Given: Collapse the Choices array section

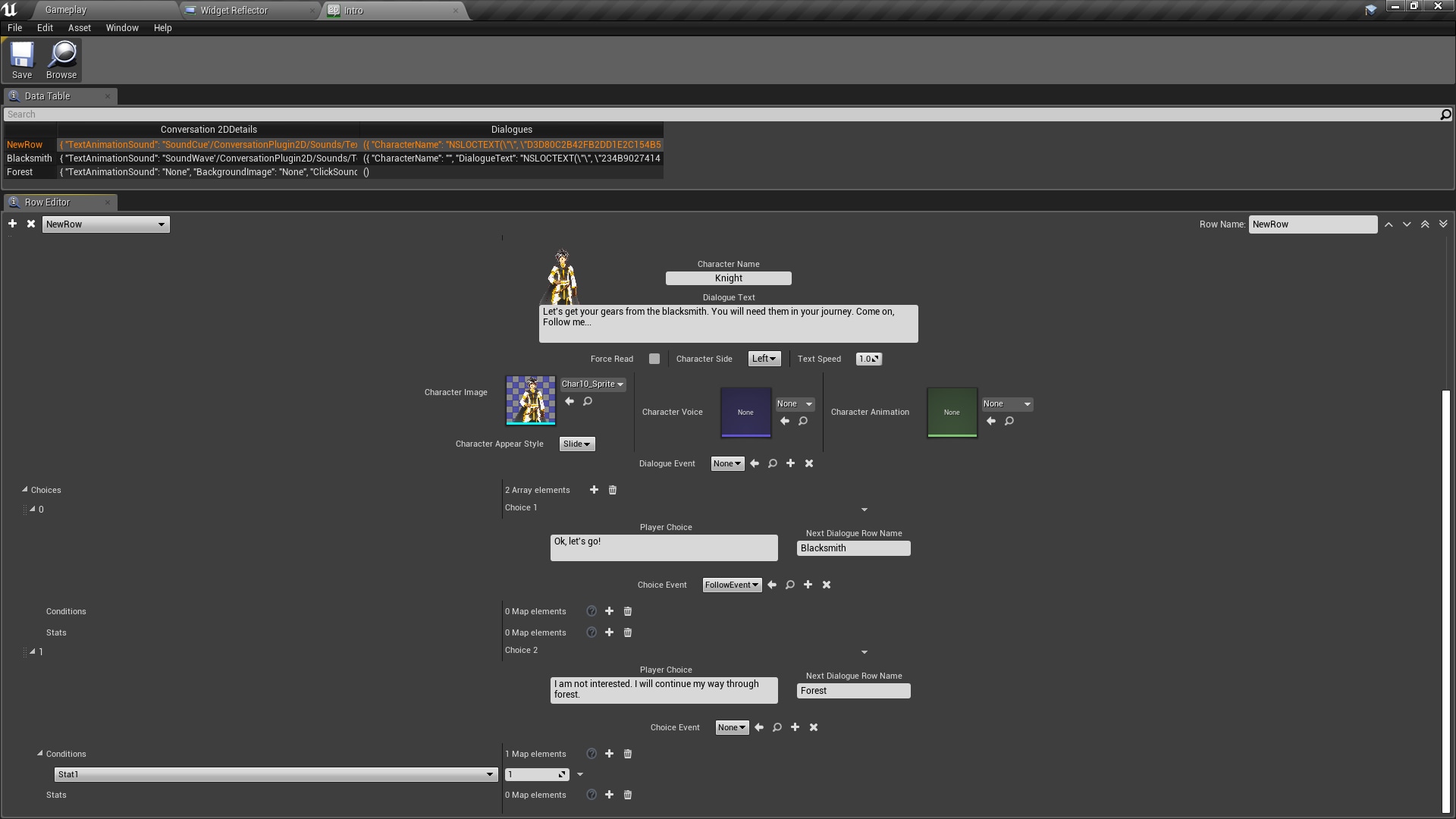Looking at the screenshot, I should 25,490.
